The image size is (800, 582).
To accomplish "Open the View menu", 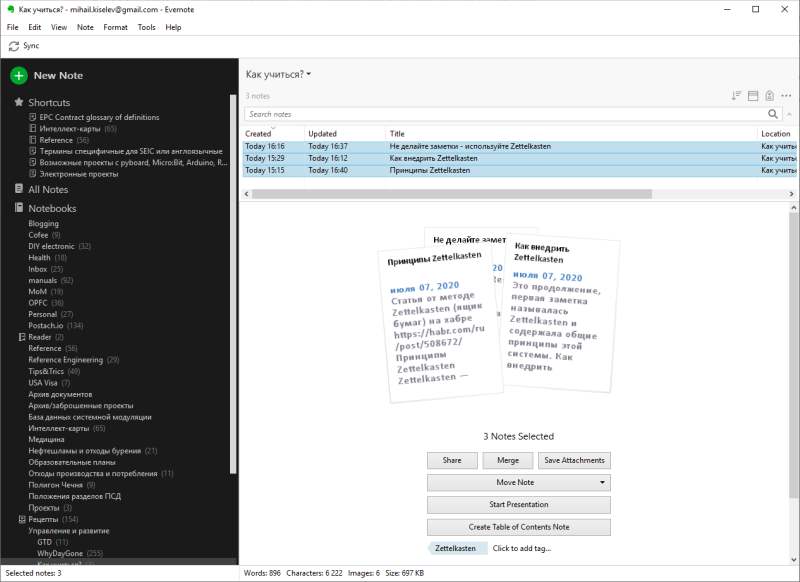I will (x=59, y=27).
